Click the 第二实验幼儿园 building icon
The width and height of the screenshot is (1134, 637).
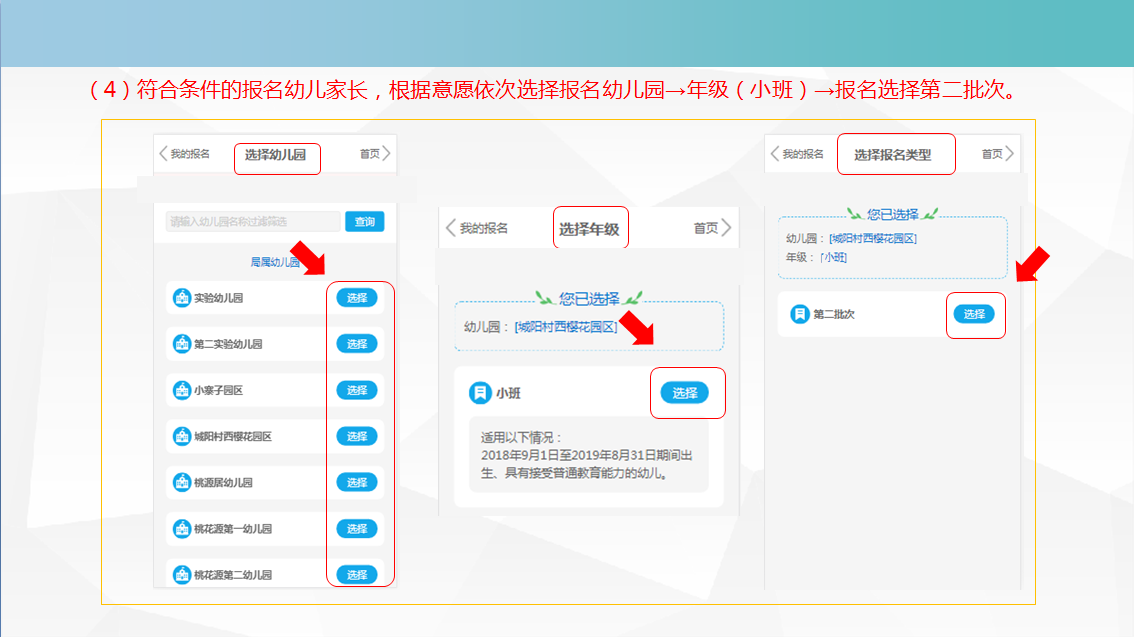pyautogui.click(x=182, y=344)
